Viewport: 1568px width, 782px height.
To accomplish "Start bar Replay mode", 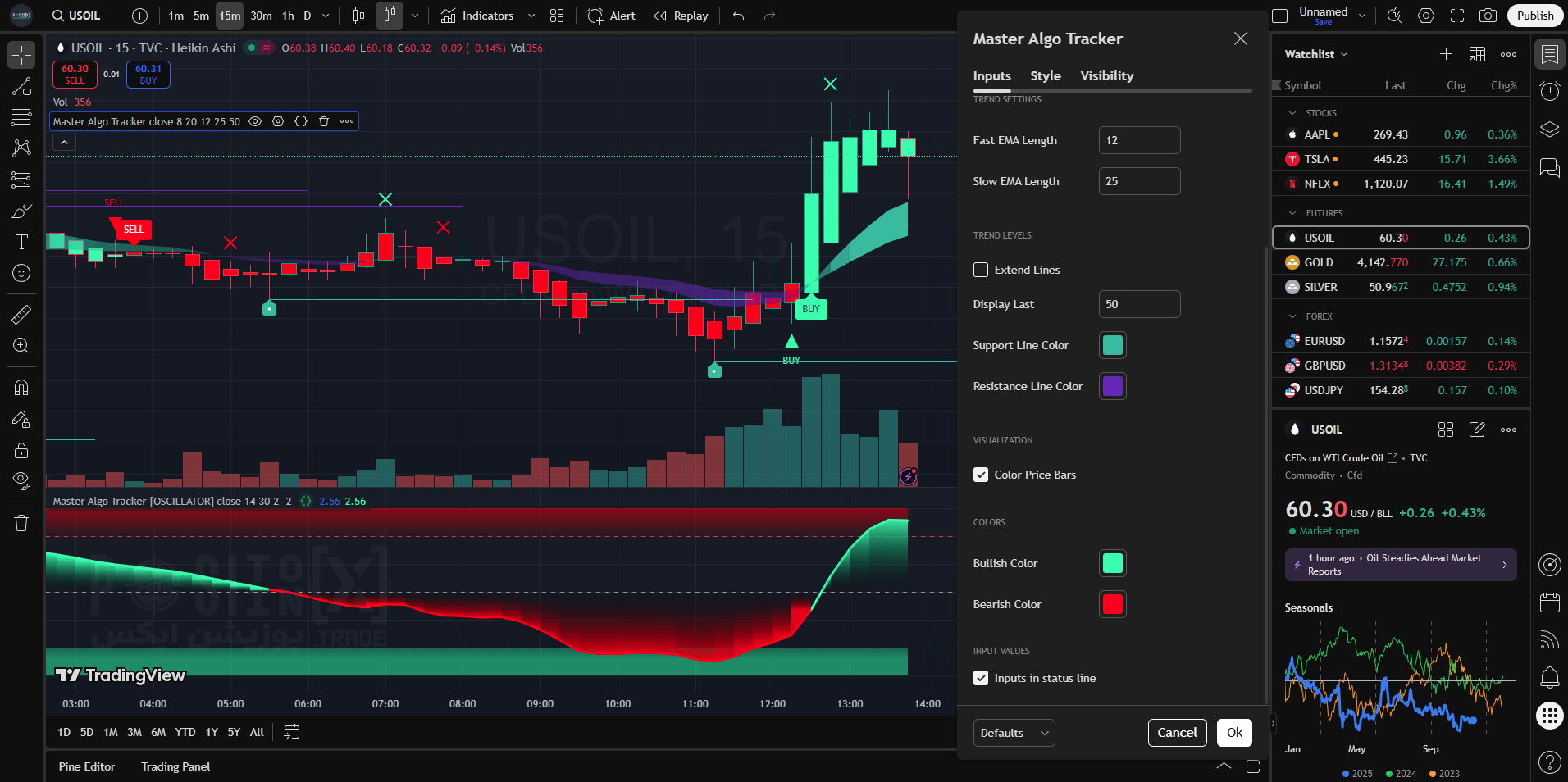I will (x=681, y=16).
